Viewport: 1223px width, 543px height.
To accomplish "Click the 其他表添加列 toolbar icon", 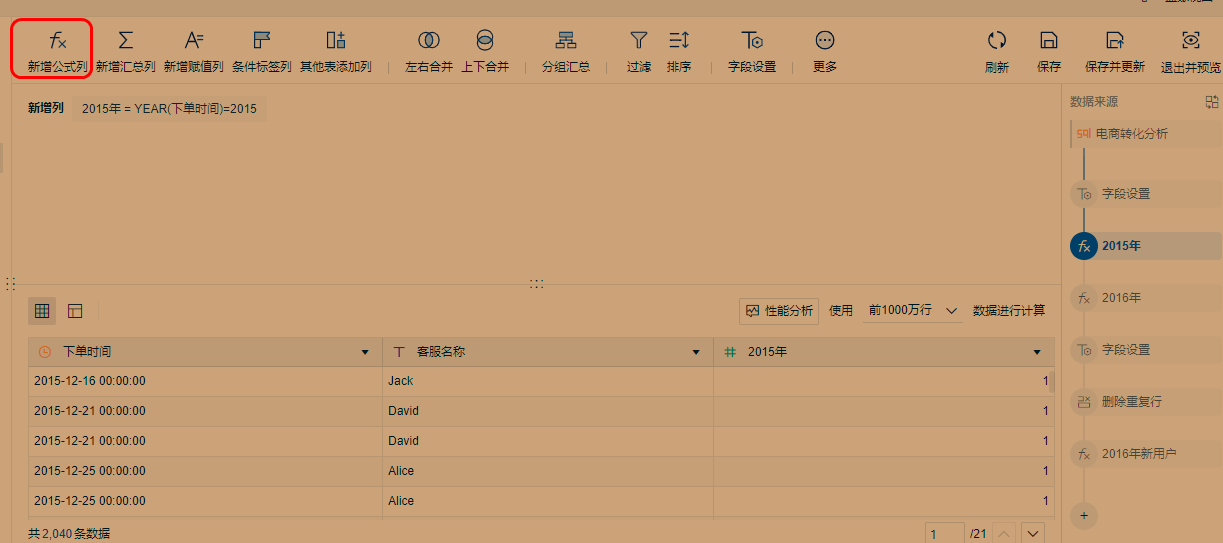I will (336, 41).
